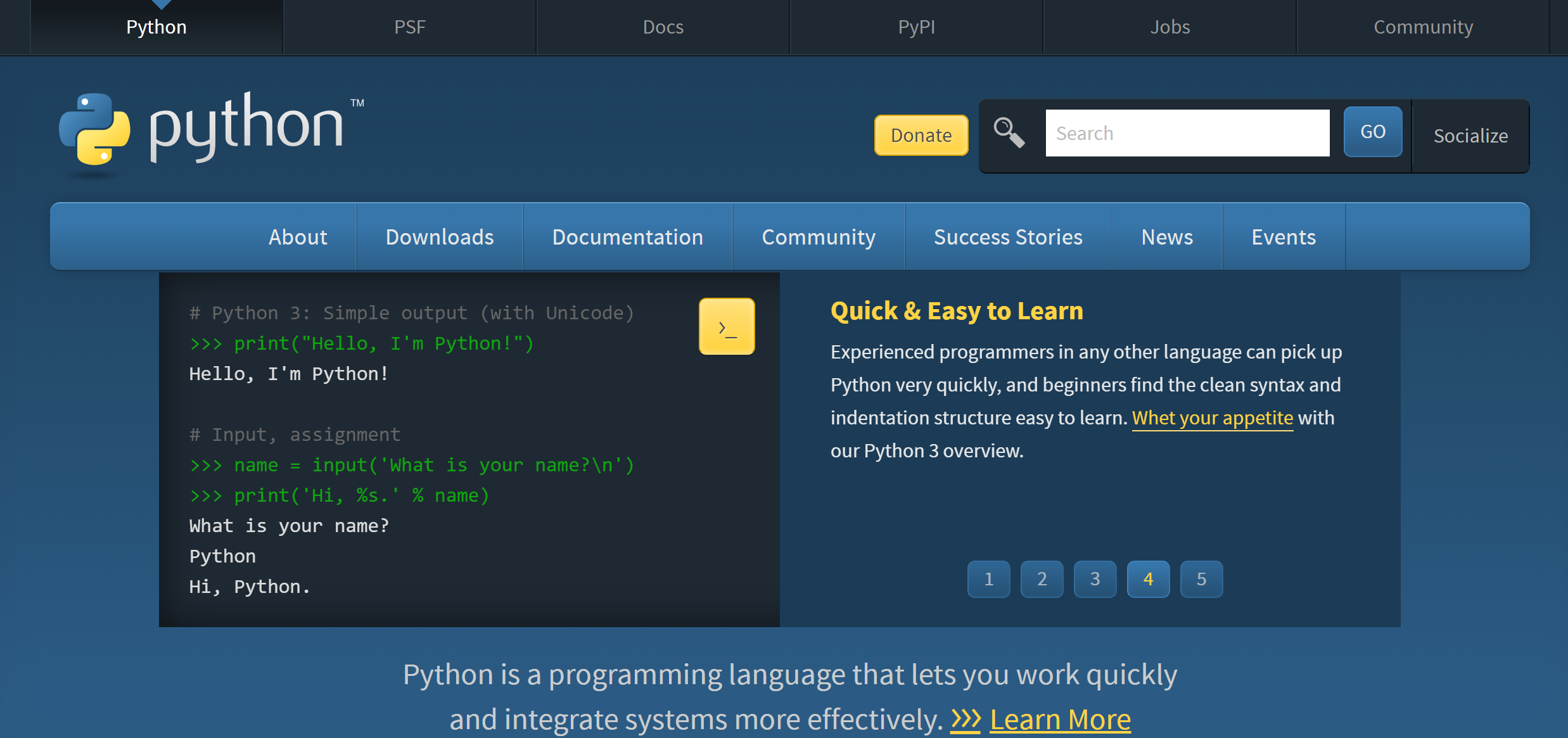The image size is (1568, 738).
Task: Click the triple chevron before Learn More
Action: (x=966, y=720)
